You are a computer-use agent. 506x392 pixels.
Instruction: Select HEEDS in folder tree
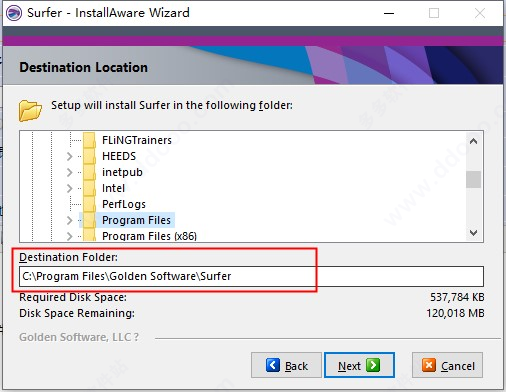(119, 156)
